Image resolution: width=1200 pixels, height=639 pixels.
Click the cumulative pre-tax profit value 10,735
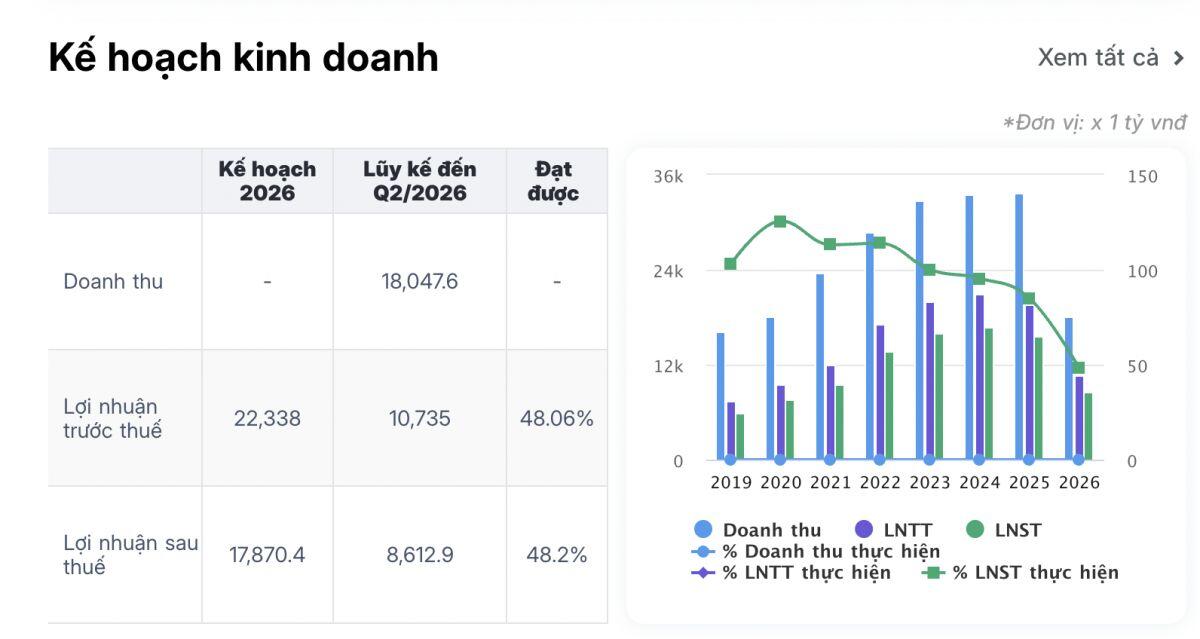(420, 418)
